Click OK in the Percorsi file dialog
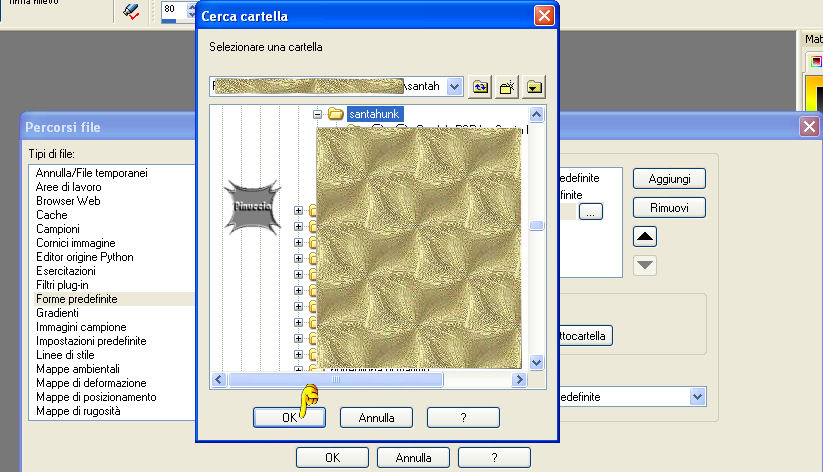The image size is (823, 472). click(332, 457)
